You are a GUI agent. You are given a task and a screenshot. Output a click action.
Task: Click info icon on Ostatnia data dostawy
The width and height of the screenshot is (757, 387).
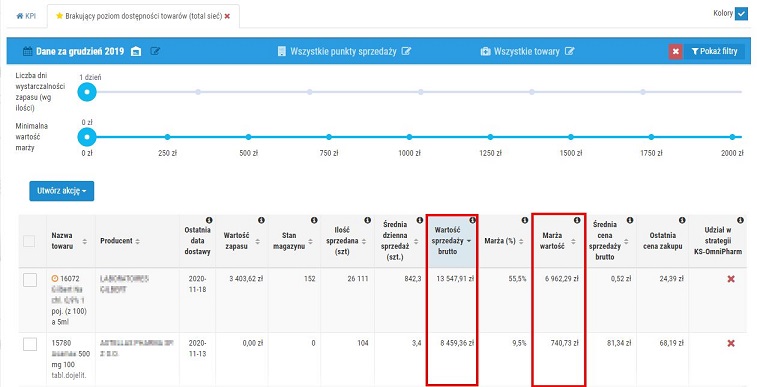click(209, 220)
